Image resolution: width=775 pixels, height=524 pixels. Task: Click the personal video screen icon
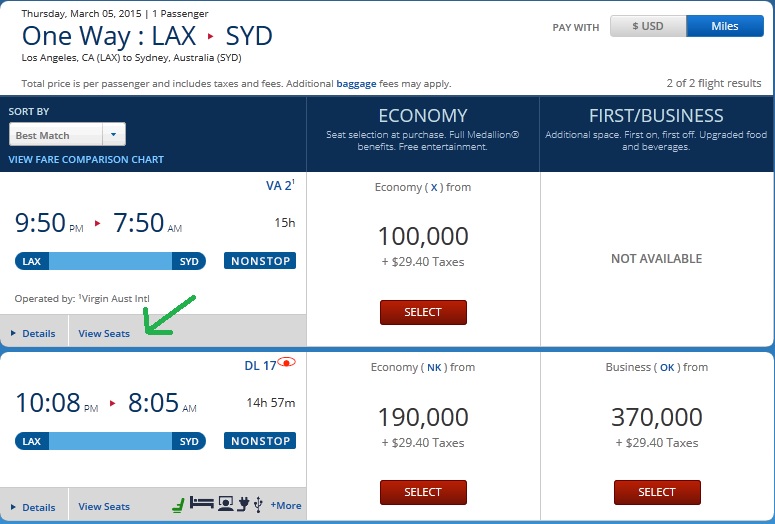[x=225, y=505]
